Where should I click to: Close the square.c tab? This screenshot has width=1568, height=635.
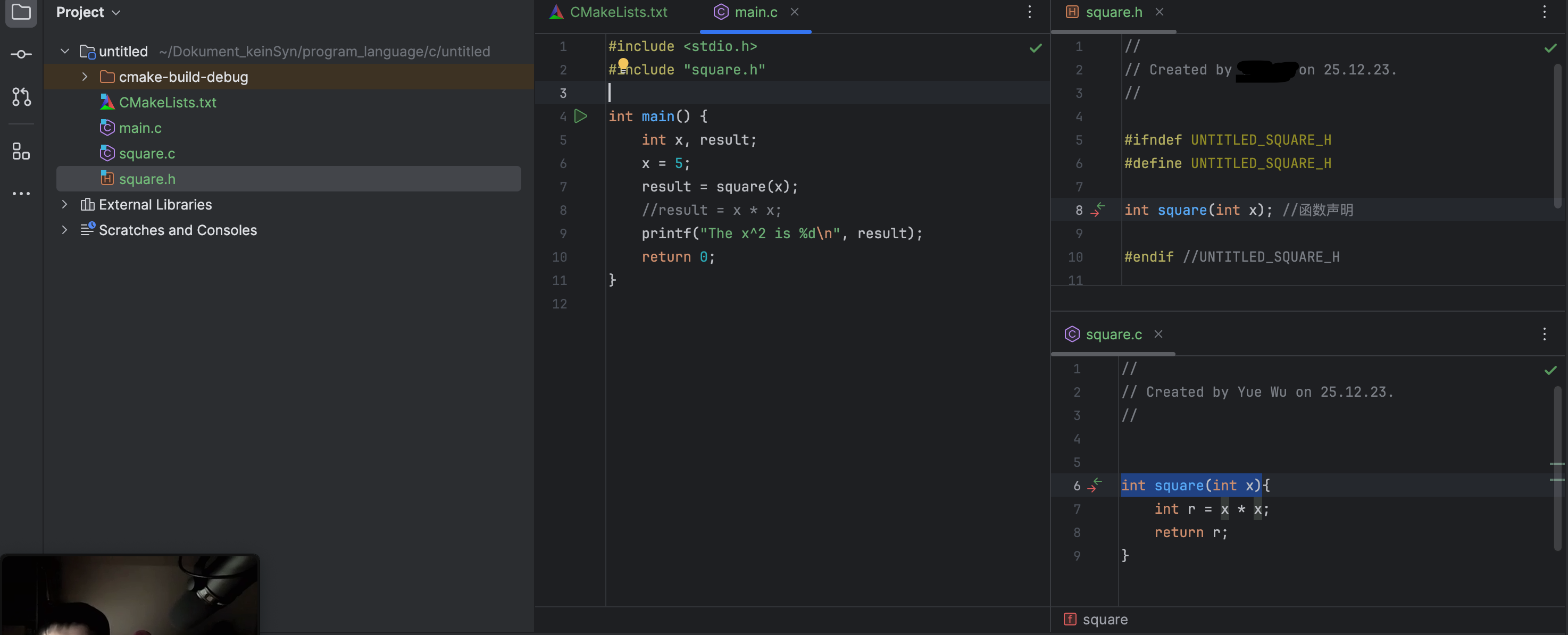pyautogui.click(x=1158, y=333)
